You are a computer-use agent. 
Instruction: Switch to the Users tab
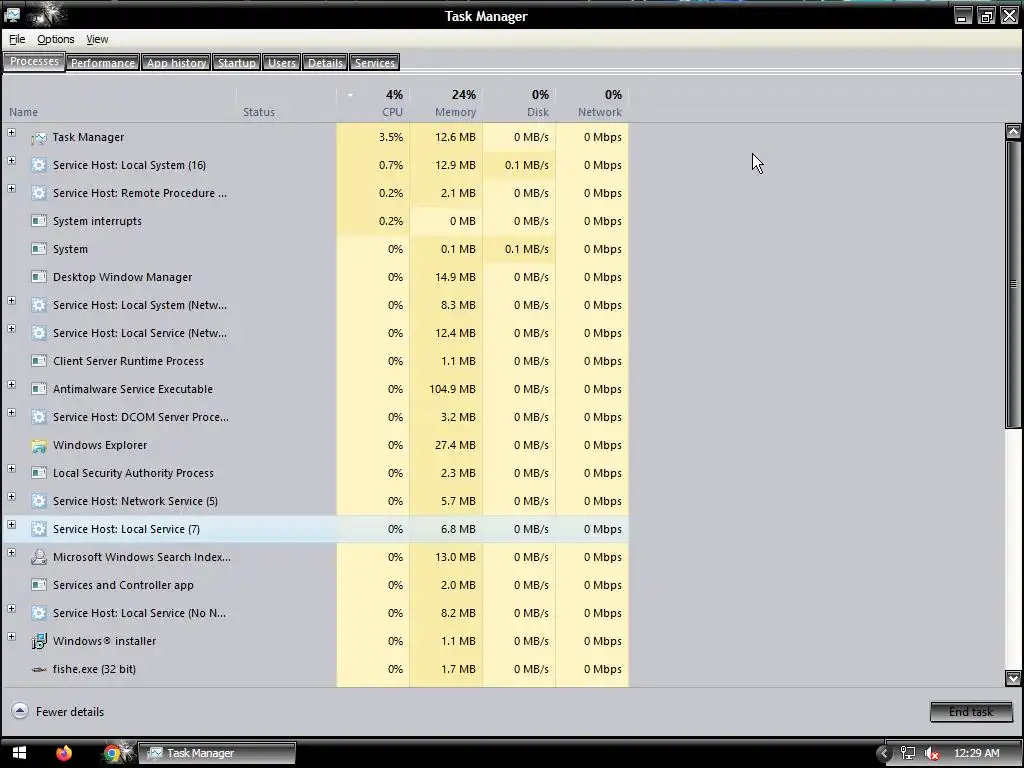(281, 63)
